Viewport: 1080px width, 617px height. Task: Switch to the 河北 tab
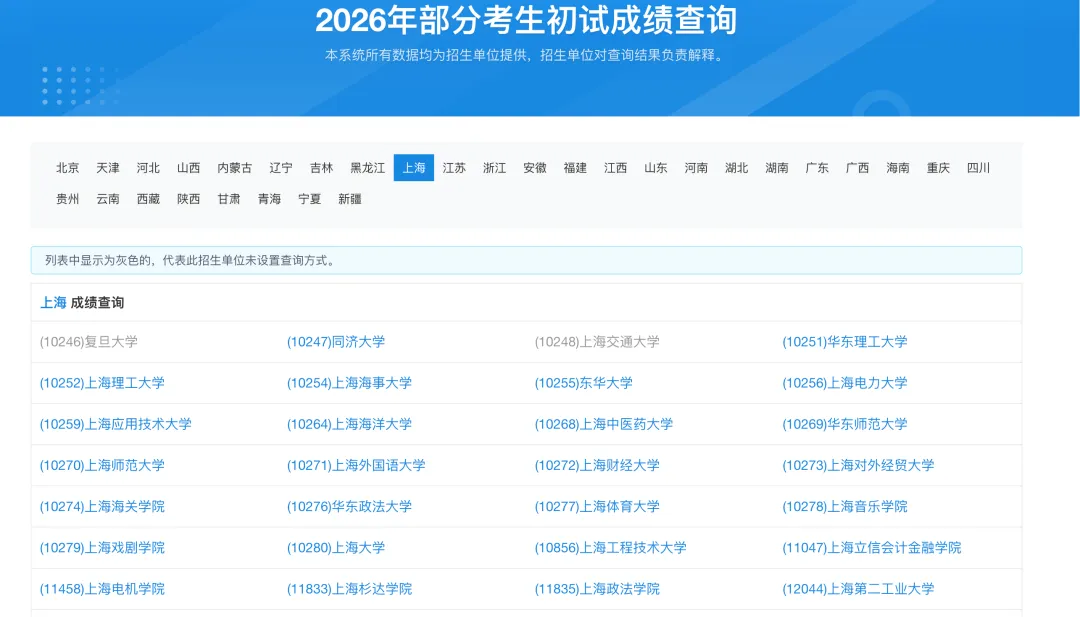pos(148,167)
